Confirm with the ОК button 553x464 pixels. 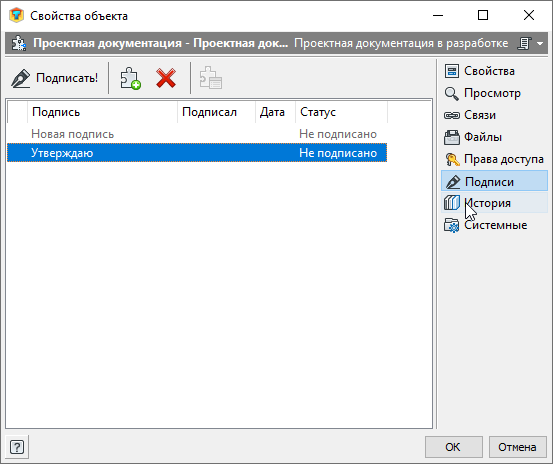[x=454, y=447]
